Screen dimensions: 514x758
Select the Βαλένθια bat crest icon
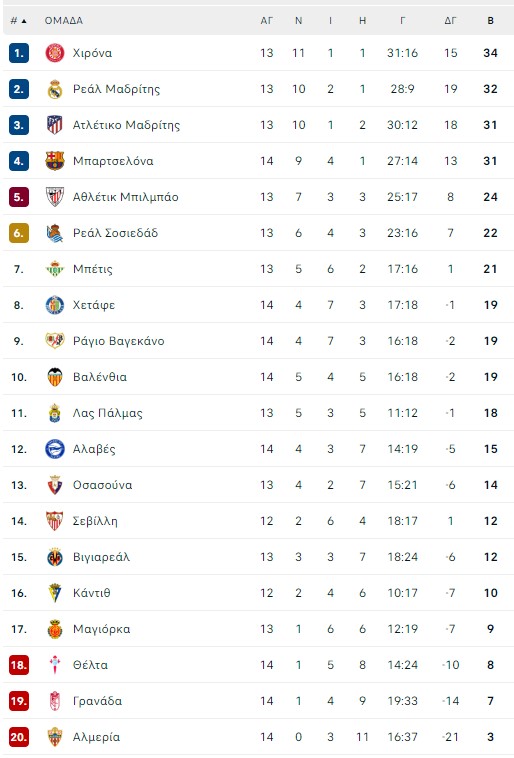(x=55, y=377)
